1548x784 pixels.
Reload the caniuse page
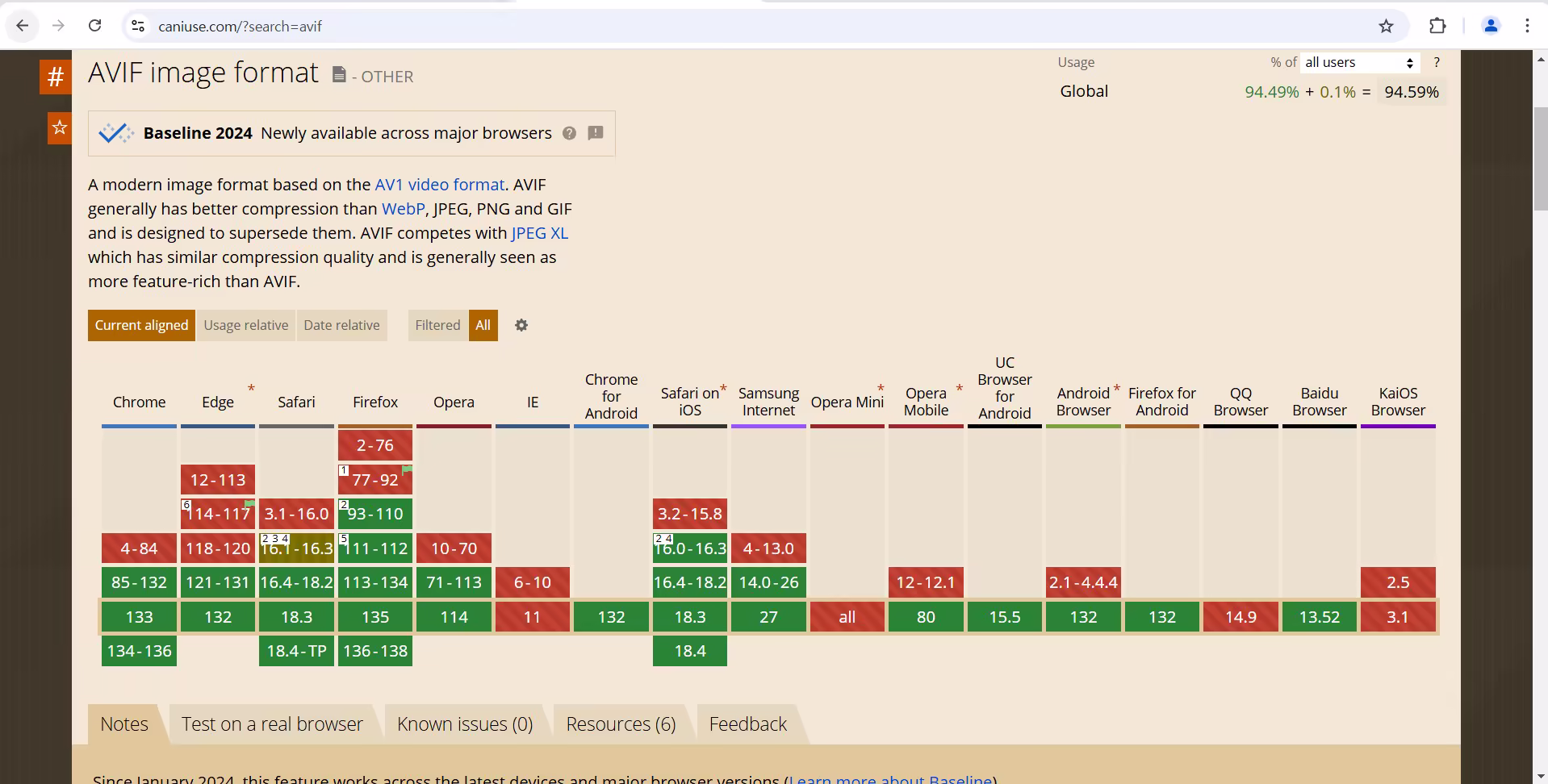click(x=94, y=26)
